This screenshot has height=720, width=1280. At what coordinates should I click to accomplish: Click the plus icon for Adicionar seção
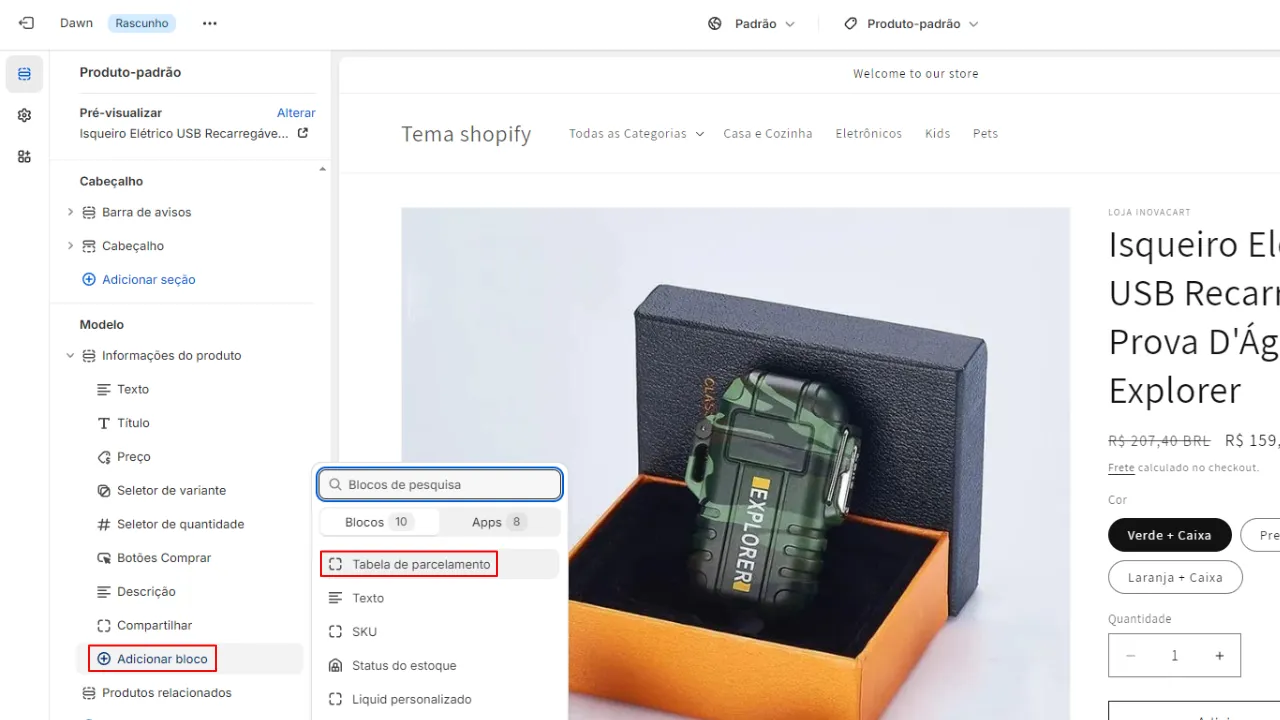point(88,279)
